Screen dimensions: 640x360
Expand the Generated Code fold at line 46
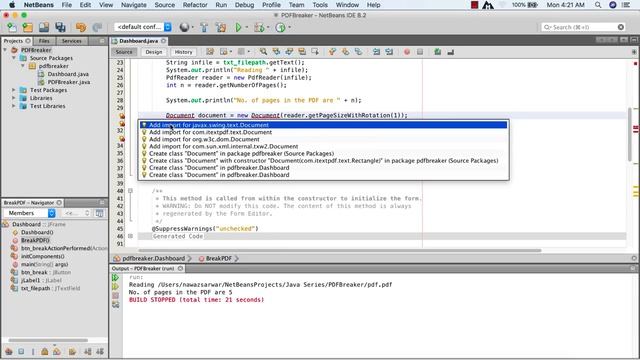pos(130,236)
